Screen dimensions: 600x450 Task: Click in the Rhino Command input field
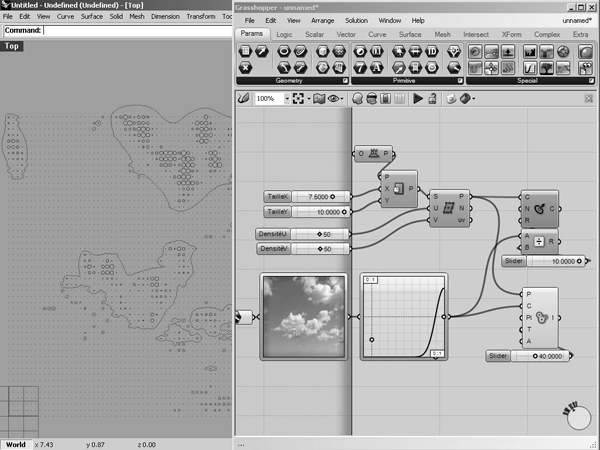(x=136, y=30)
